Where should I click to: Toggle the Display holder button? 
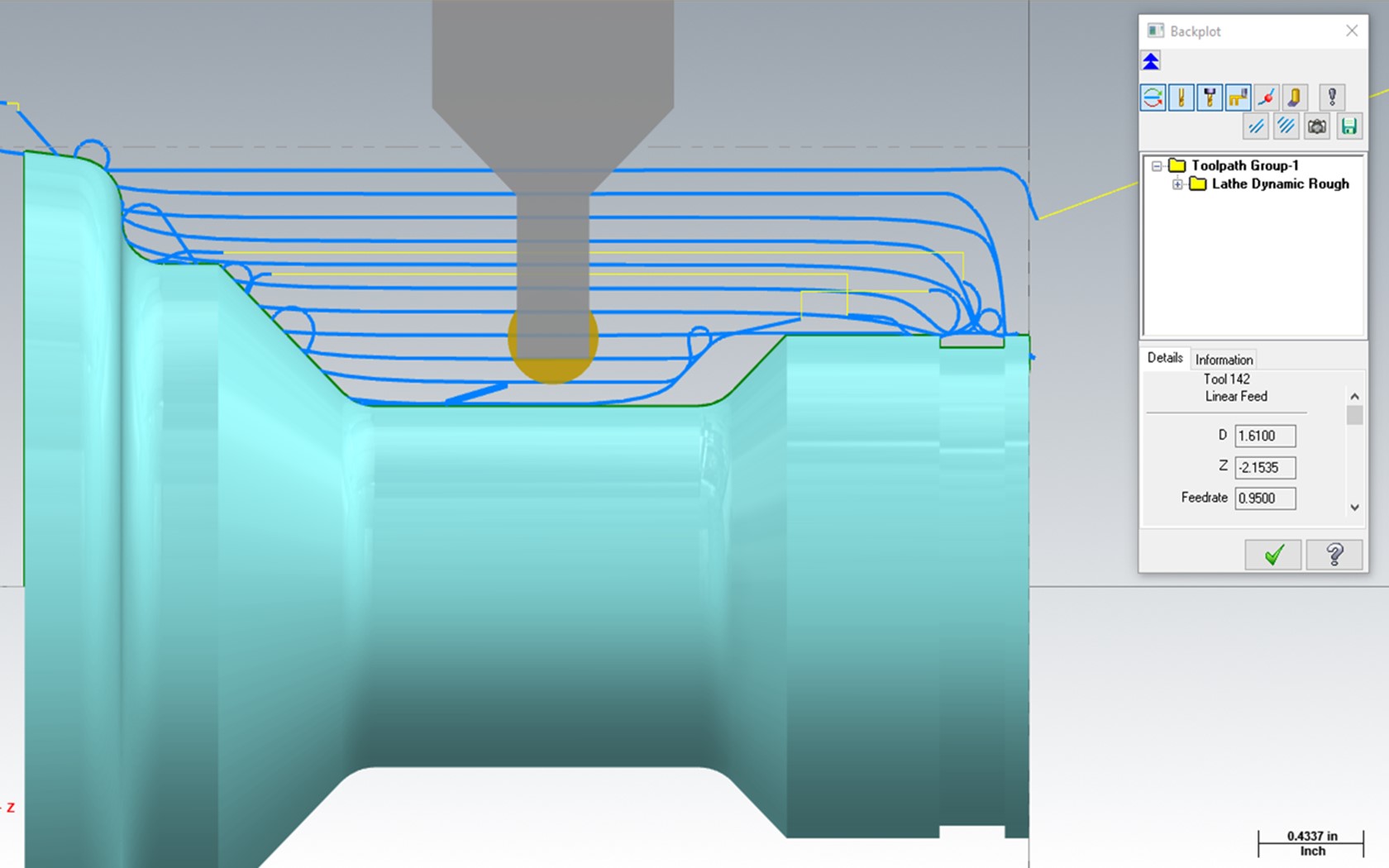tap(1210, 98)
